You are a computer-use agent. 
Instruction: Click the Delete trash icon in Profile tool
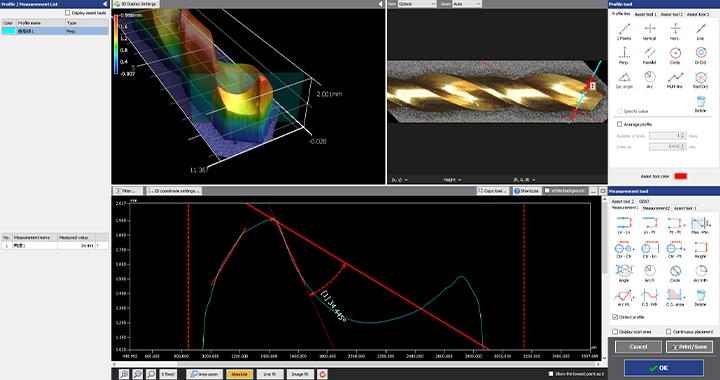[700, 104]
